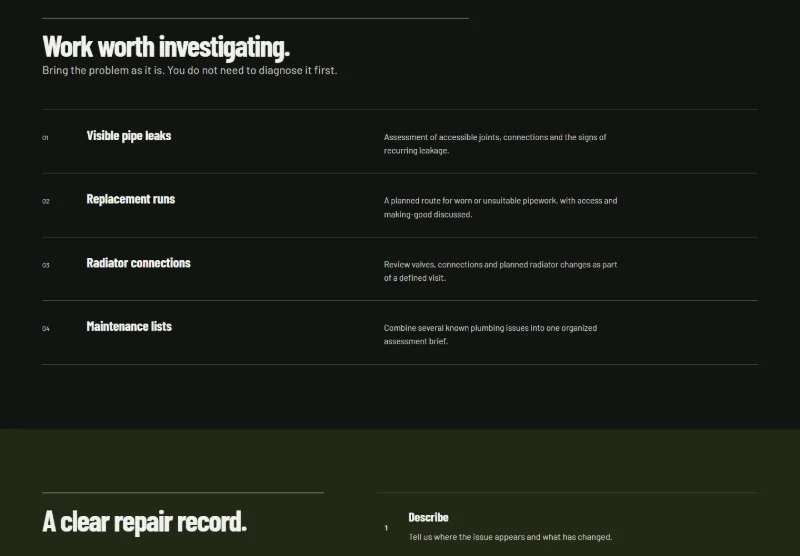Click the 'Describe' step title
The height and width of the screenshot is (556, 800).
tap(428, 517)
